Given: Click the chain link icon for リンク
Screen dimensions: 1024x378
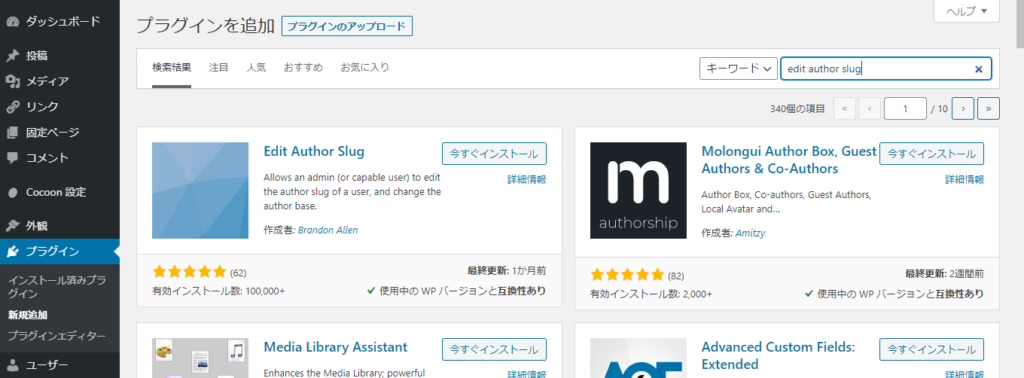Looking at the screenshot, I should click(x=12, y=107).
